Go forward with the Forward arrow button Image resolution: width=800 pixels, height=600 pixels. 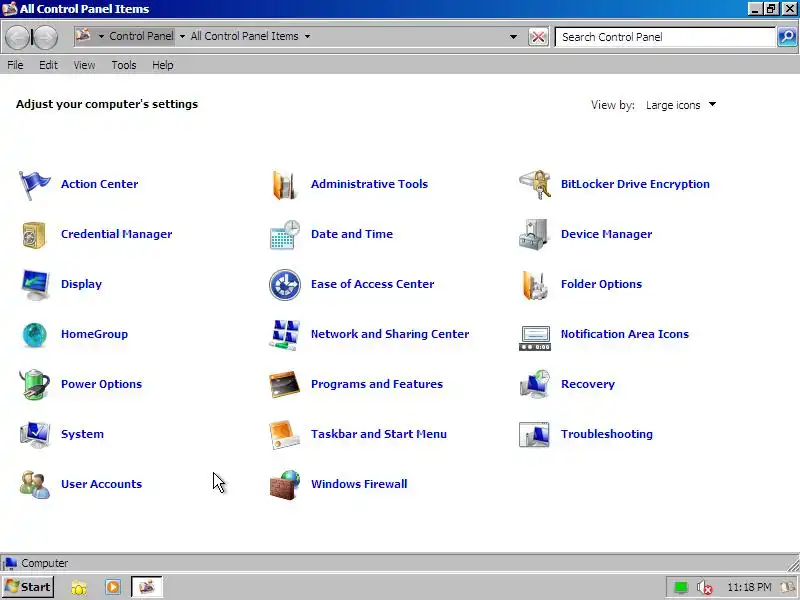click(46, 37)
